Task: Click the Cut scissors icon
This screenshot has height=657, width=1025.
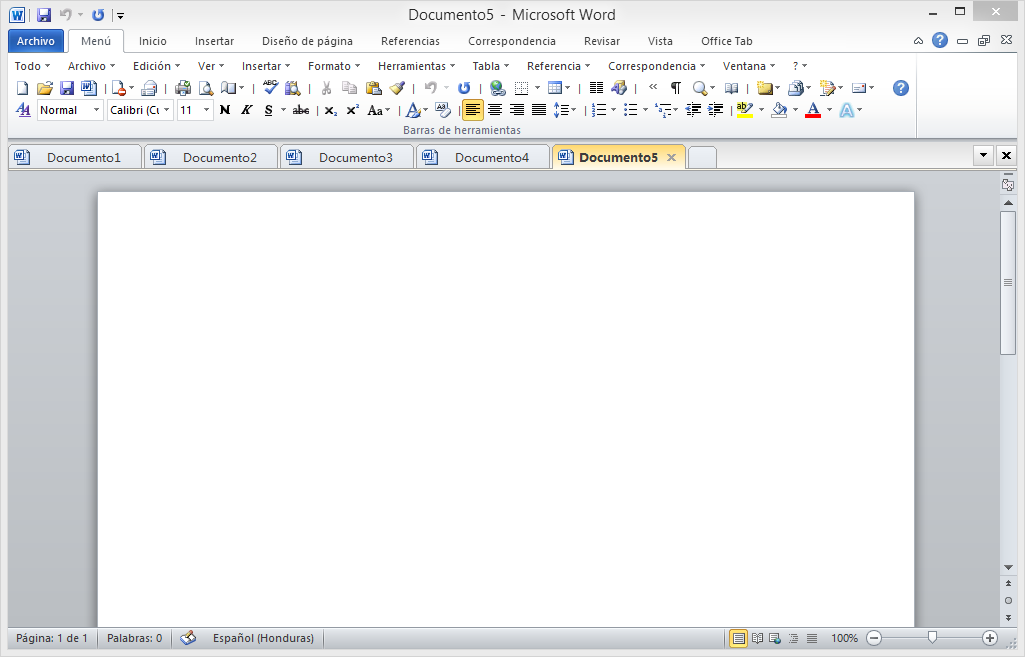Action: click(326, 88)
